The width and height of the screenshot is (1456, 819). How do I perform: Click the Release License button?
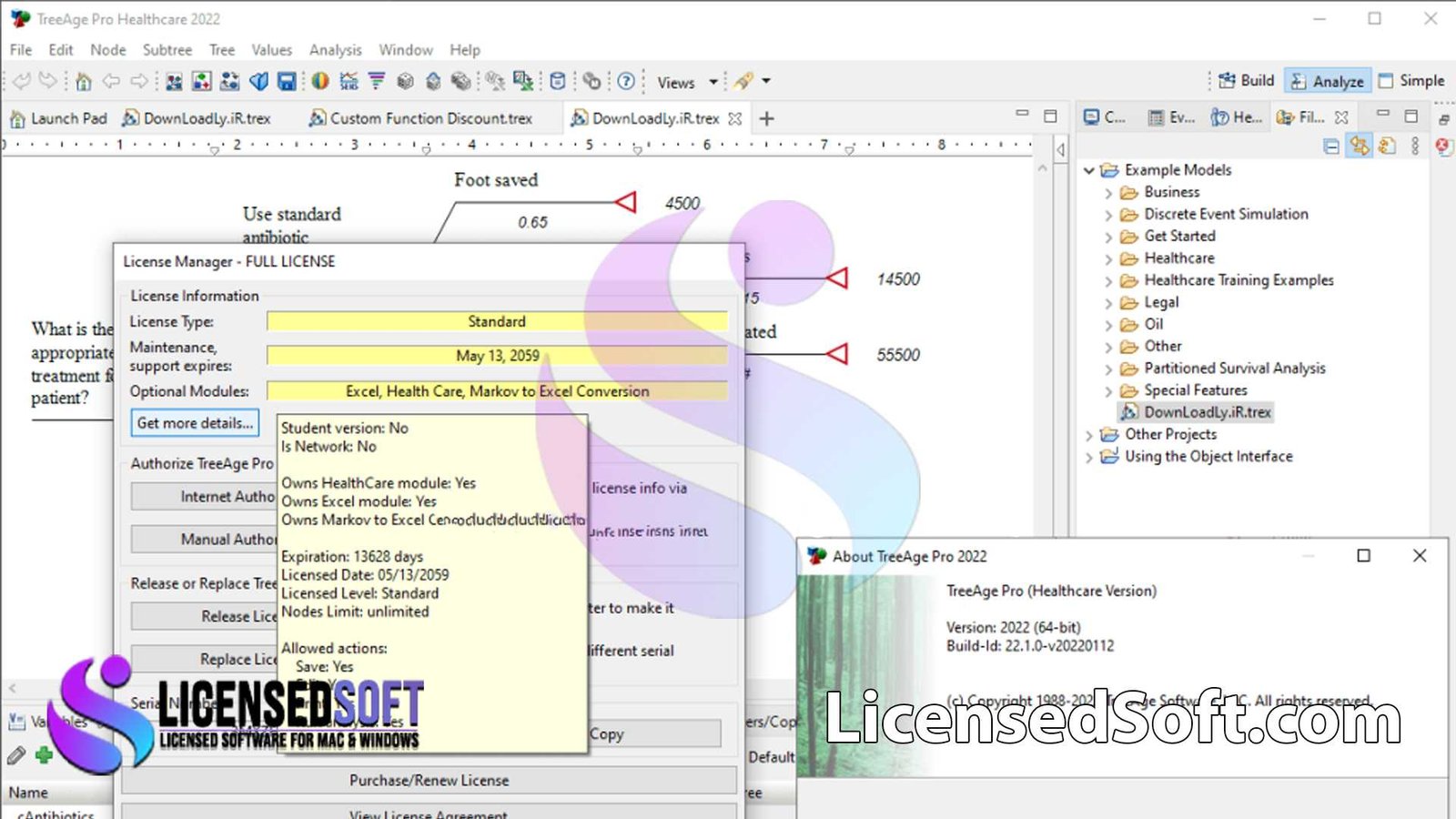pos(204,616)
